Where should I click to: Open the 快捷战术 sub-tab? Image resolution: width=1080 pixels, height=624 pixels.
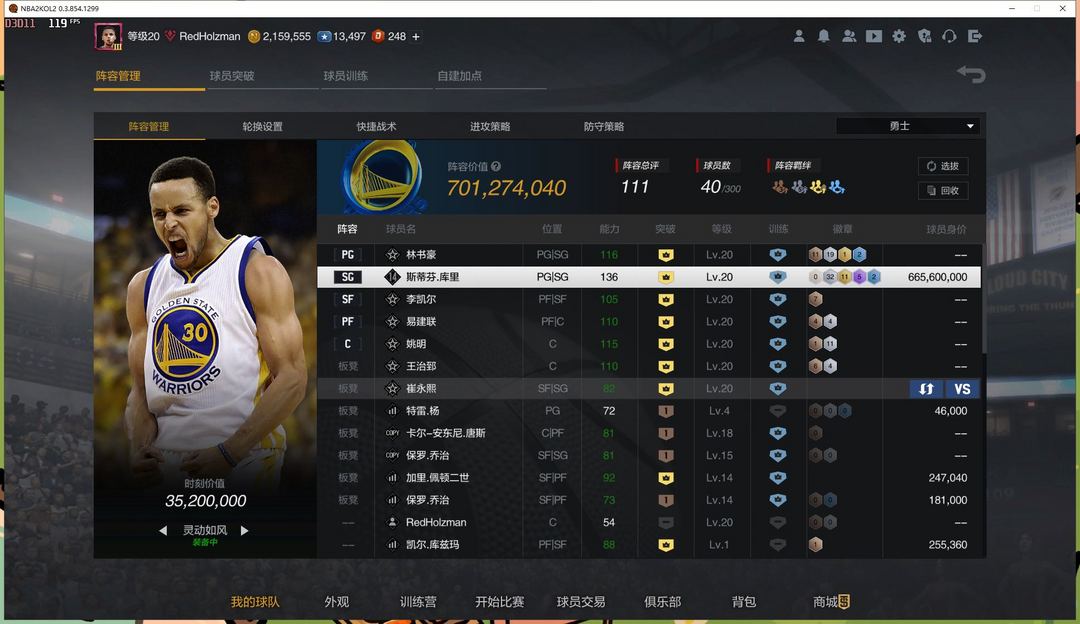coord(376,127)
